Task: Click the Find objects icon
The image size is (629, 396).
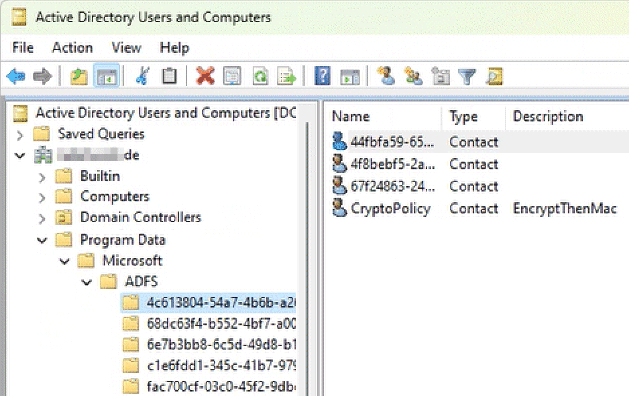Action: click(494, 76)
